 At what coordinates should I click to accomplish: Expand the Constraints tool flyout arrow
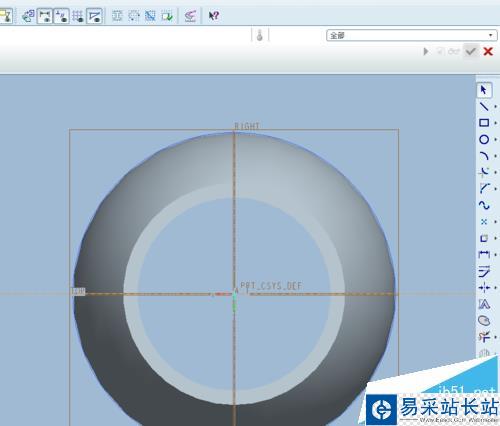coord(495,287)
